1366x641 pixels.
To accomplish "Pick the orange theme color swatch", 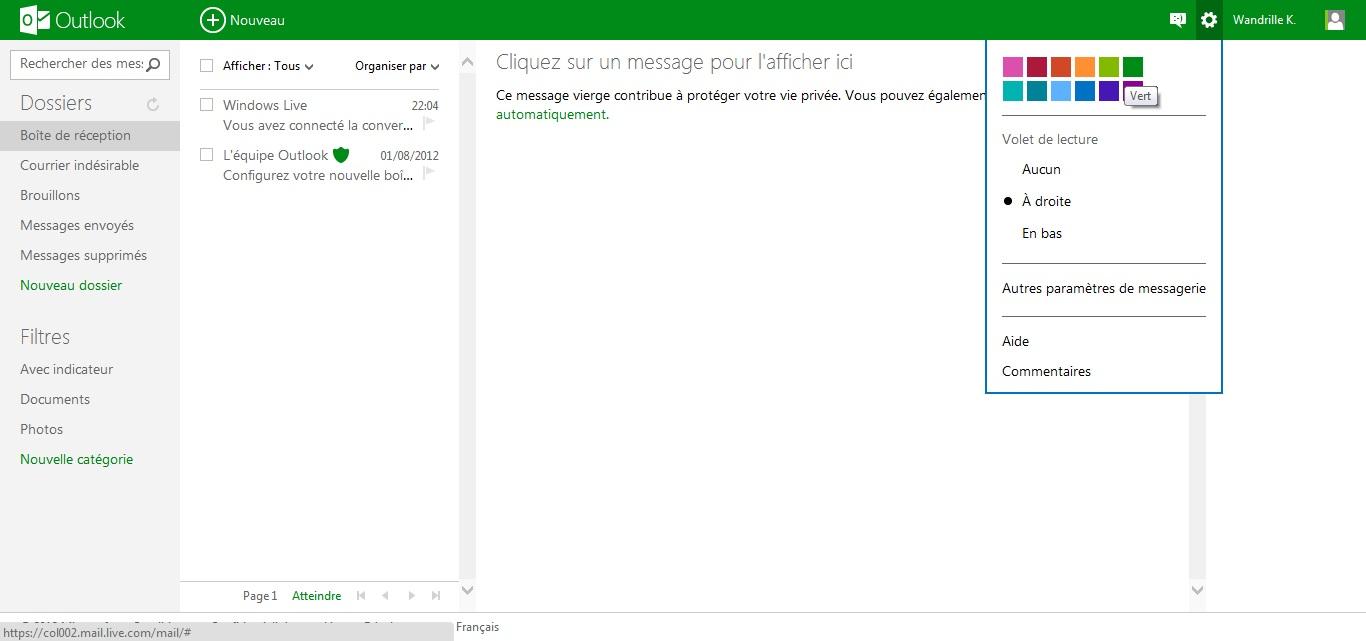I will 1085,67.
